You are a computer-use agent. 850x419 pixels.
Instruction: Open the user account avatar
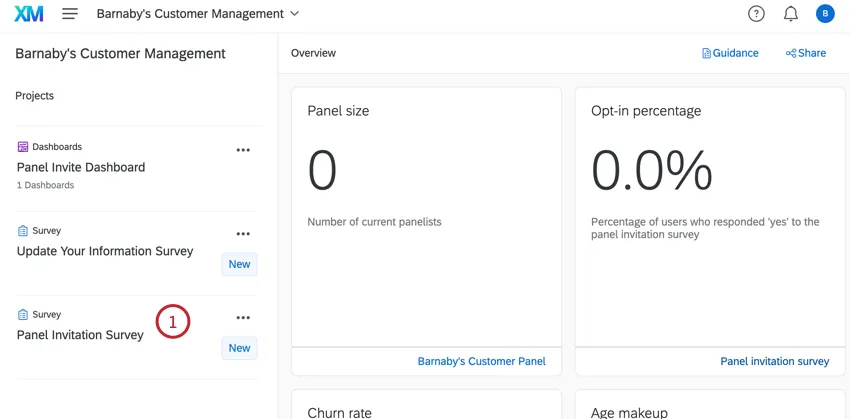point(824,14)
